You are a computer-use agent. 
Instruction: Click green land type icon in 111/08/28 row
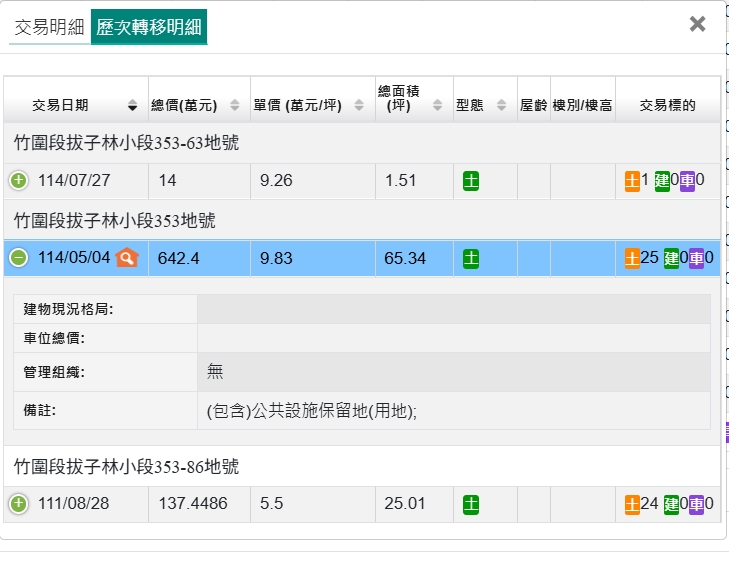click(x=471, y=504)
